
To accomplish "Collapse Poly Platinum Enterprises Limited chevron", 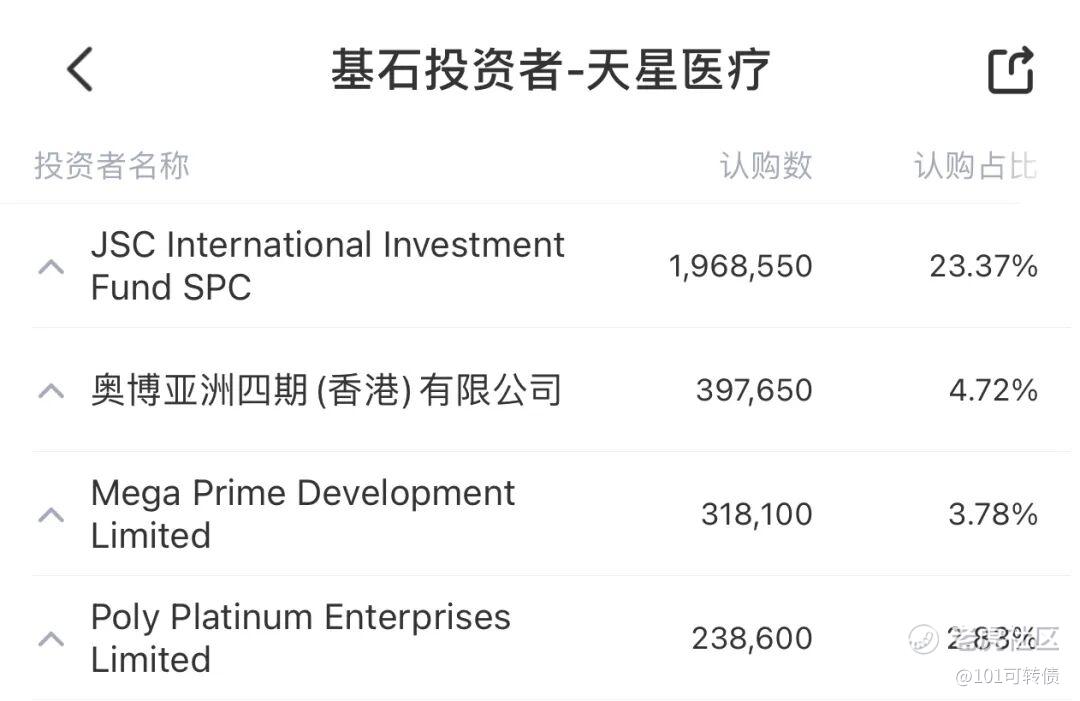I will (51, 638).
